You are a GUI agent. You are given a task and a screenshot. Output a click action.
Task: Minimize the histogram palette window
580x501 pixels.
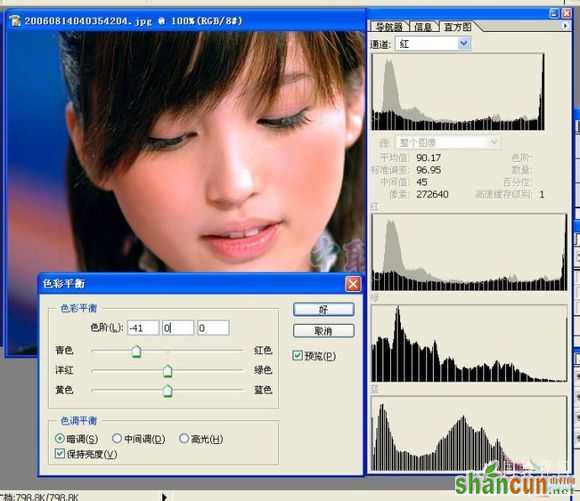(554, 14)
